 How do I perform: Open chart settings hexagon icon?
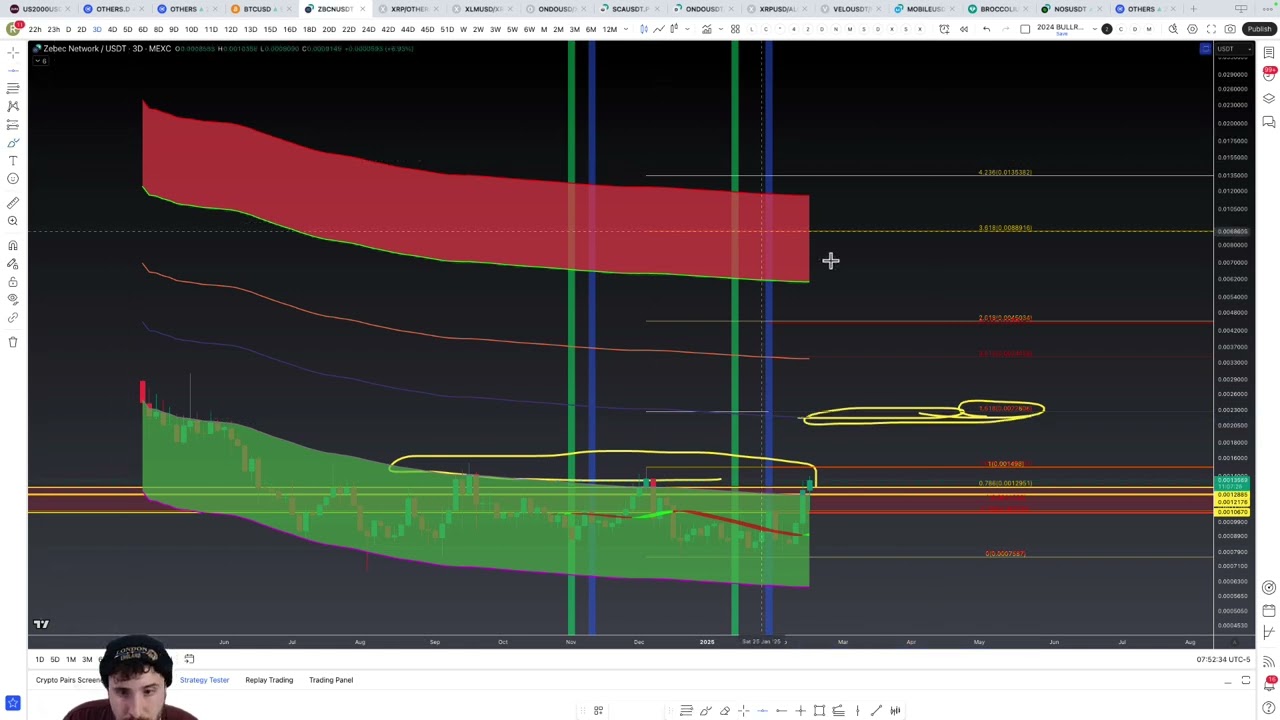(1192, 29)
